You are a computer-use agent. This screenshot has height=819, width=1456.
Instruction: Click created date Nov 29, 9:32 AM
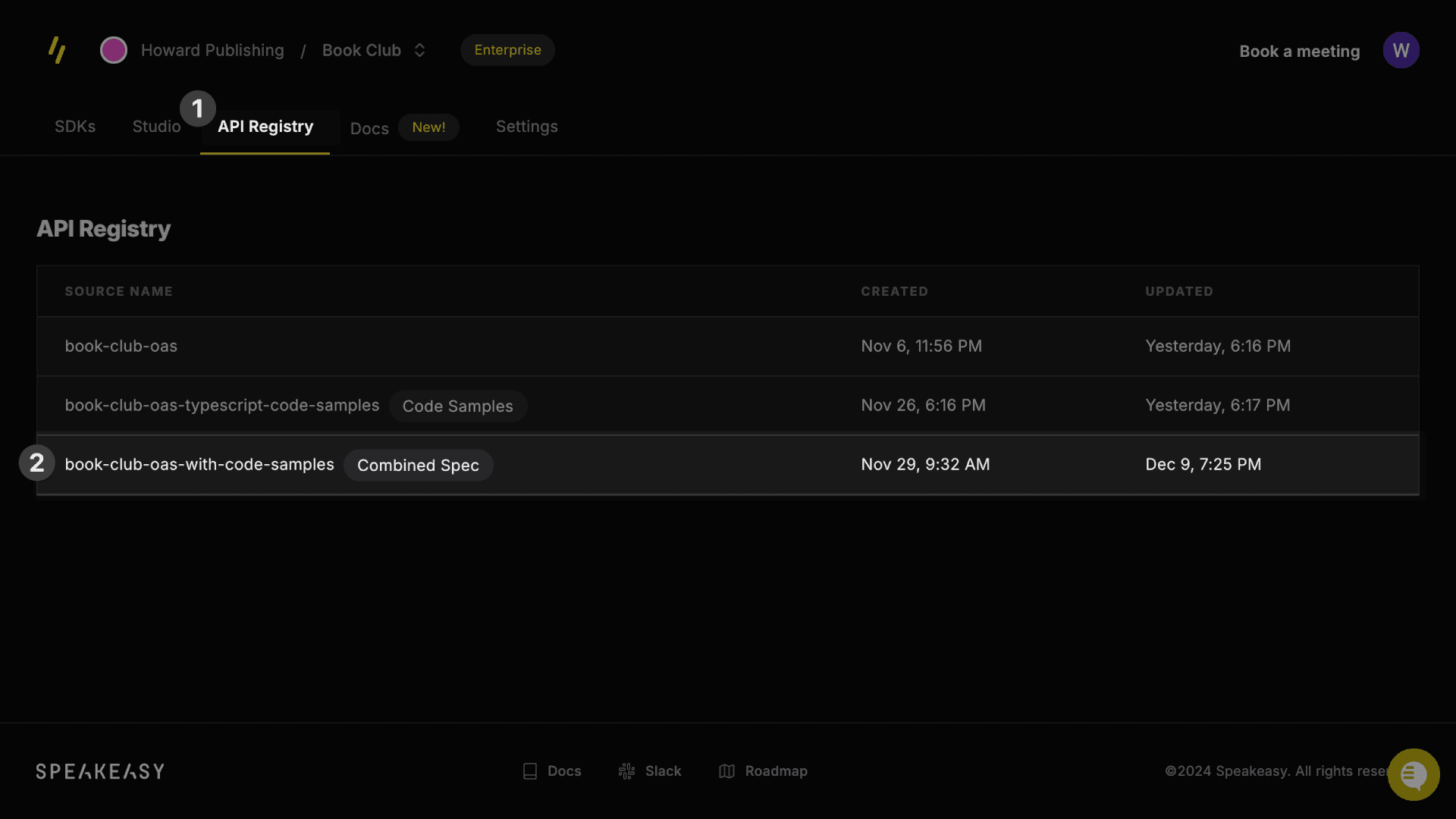(x=925, y=465)
